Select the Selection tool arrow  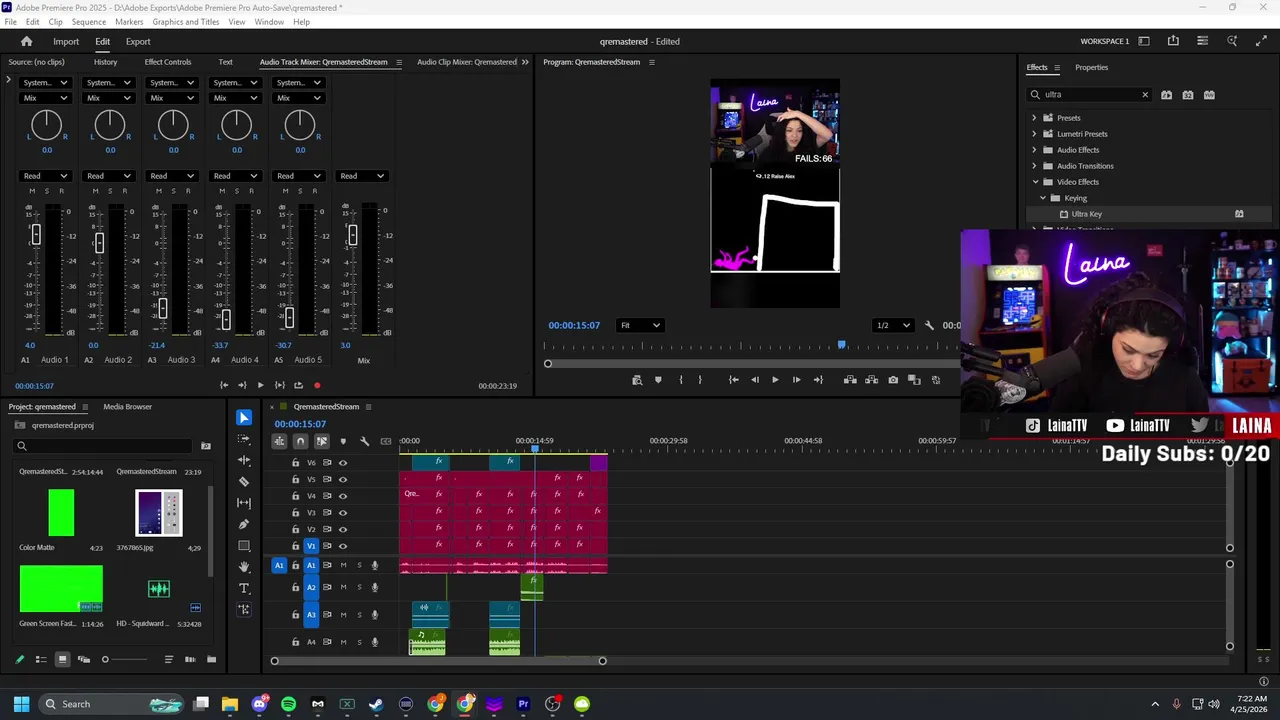244,417
